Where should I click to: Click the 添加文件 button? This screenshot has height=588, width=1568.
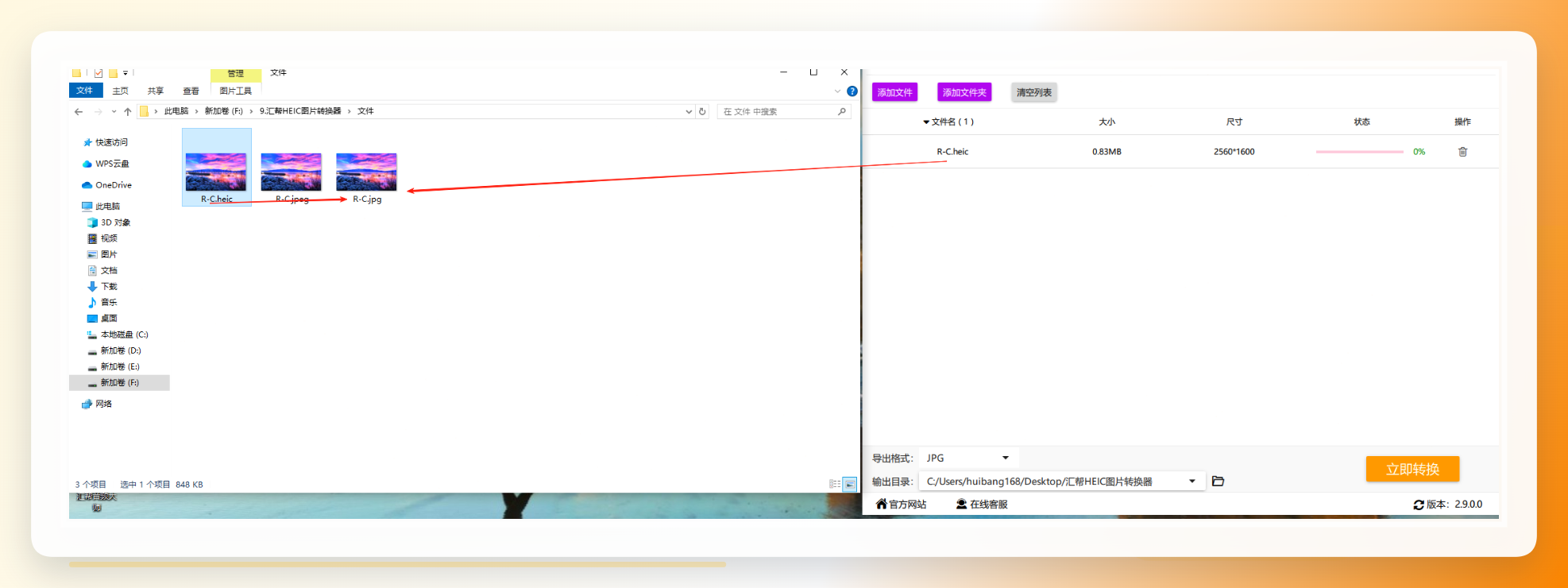[x=894, y=92]
